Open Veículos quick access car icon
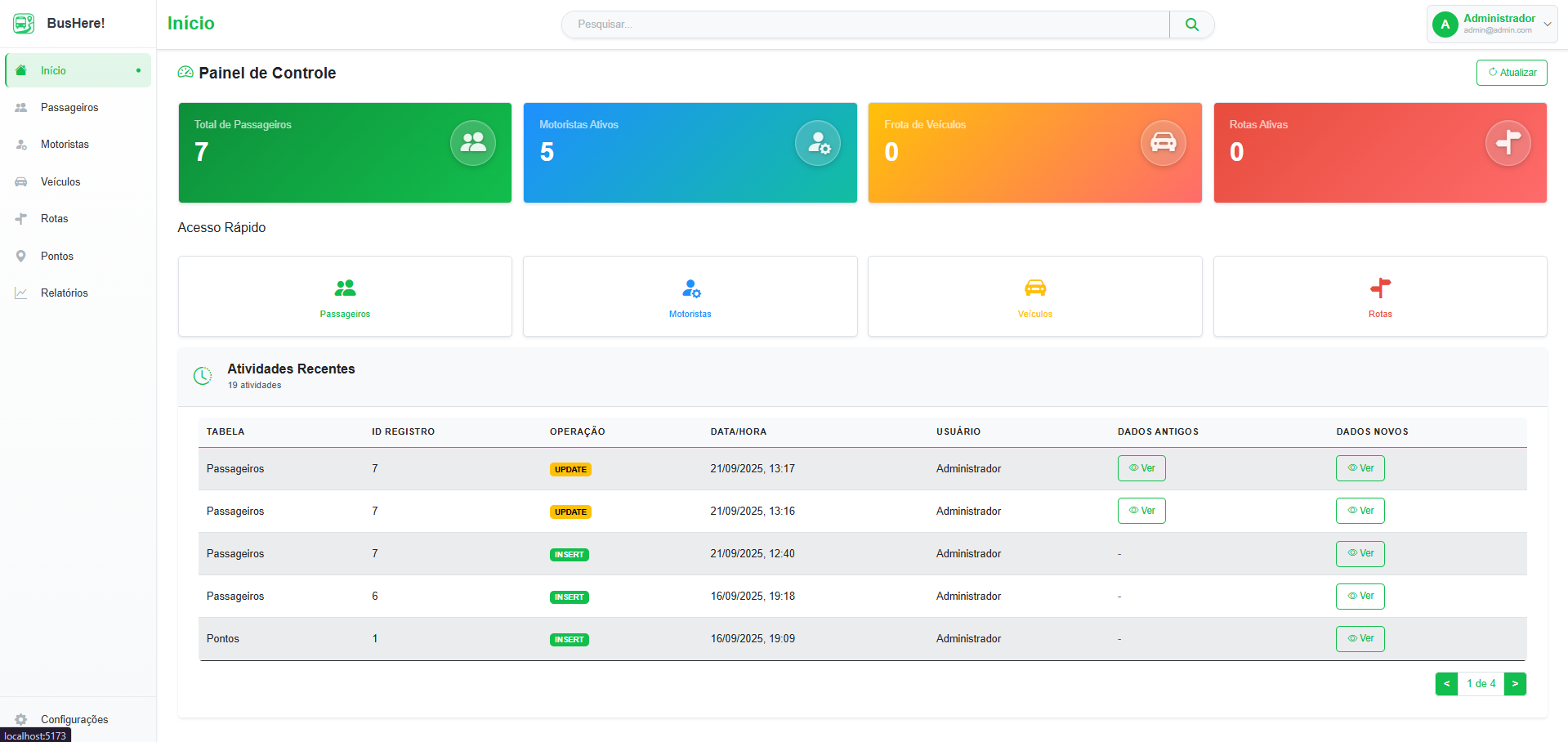The height and width of the screenshot is (742, 1568). (x=1034, y=288)
